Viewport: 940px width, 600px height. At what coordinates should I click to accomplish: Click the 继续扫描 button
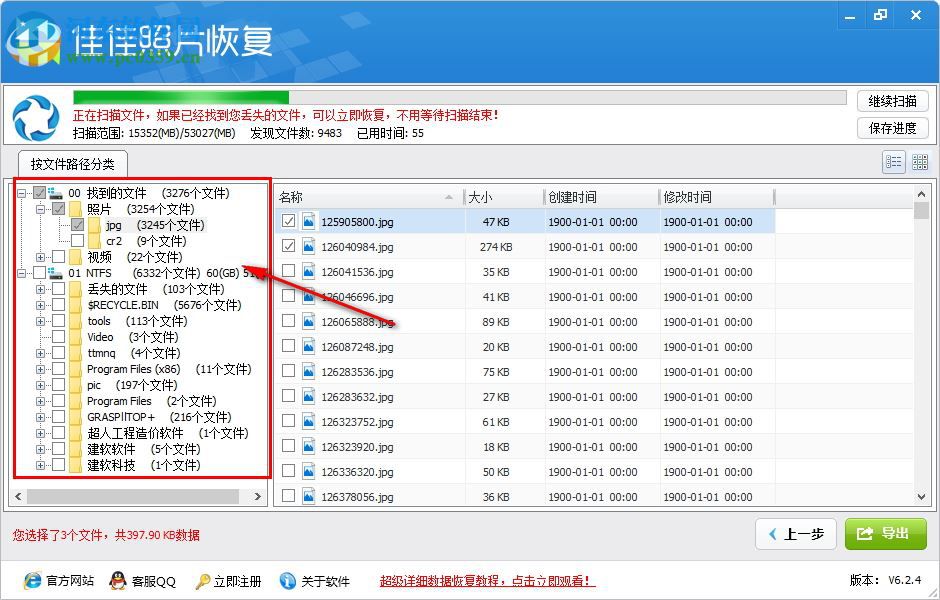[893, 101]
